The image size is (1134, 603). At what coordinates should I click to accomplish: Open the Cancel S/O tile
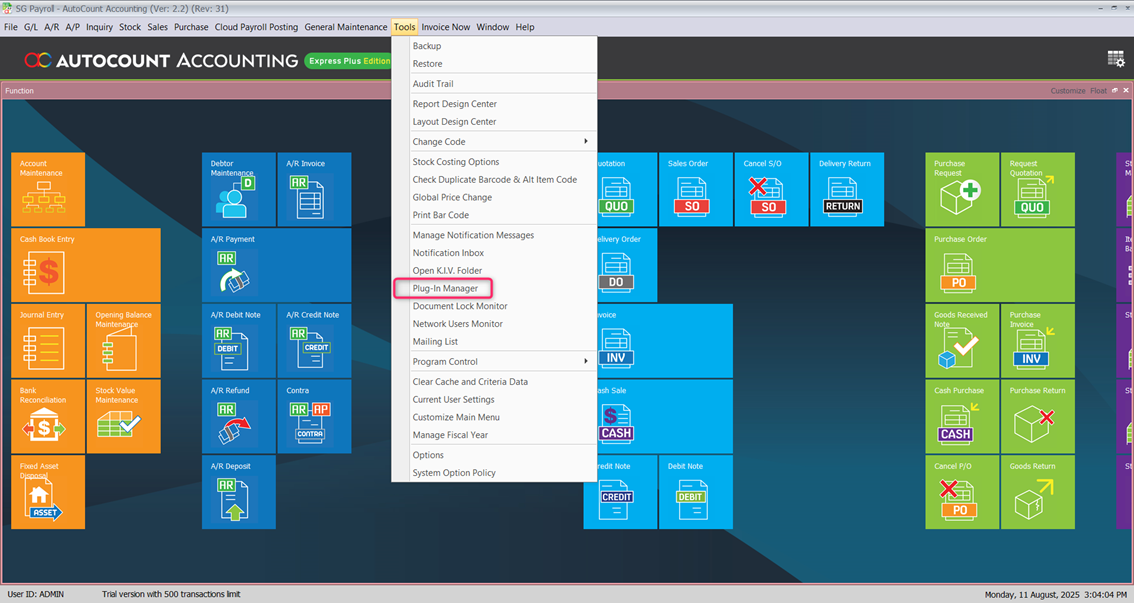coord(771,189)
